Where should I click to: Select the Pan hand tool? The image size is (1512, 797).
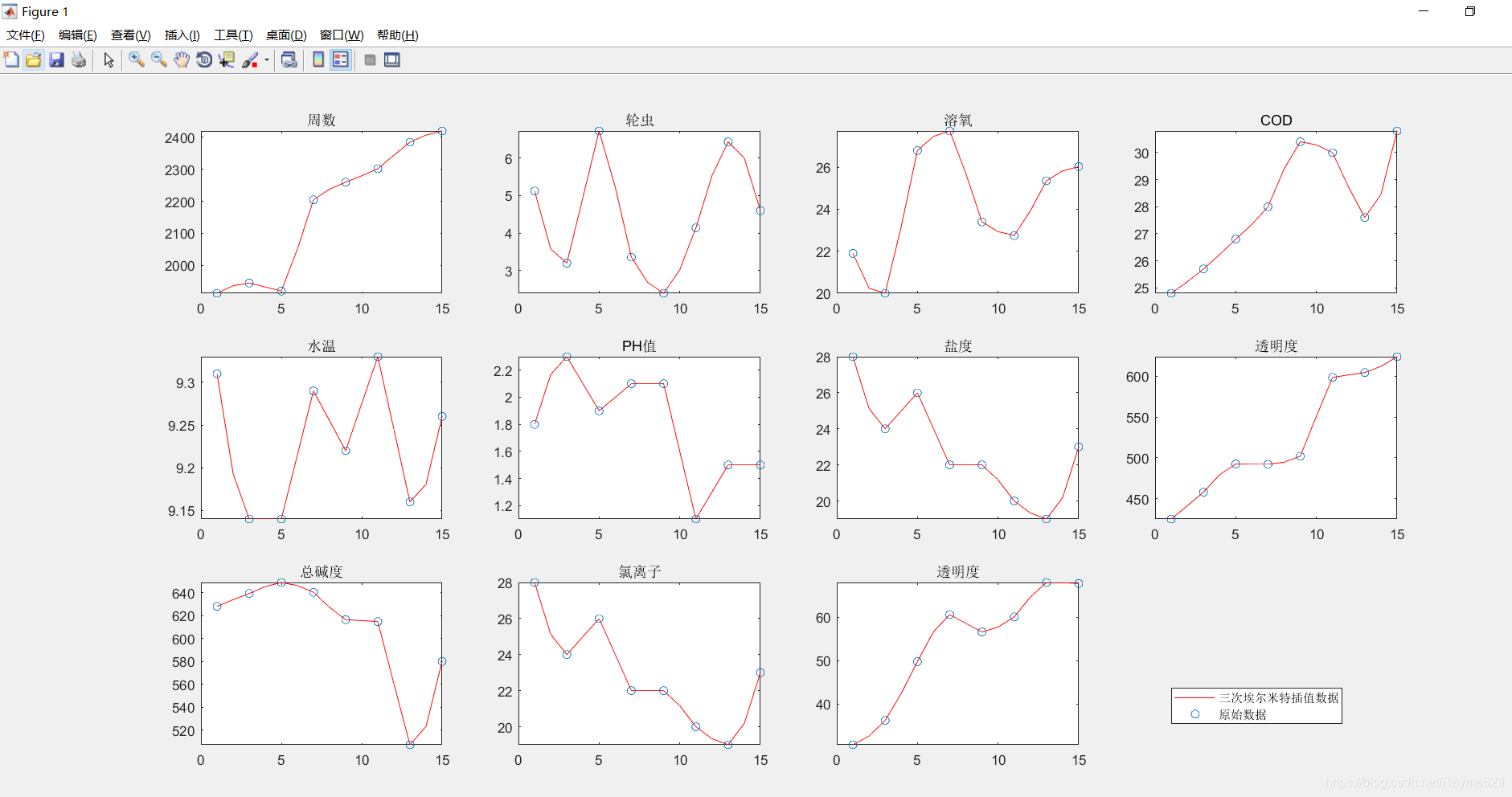click(x=182, y=59)
